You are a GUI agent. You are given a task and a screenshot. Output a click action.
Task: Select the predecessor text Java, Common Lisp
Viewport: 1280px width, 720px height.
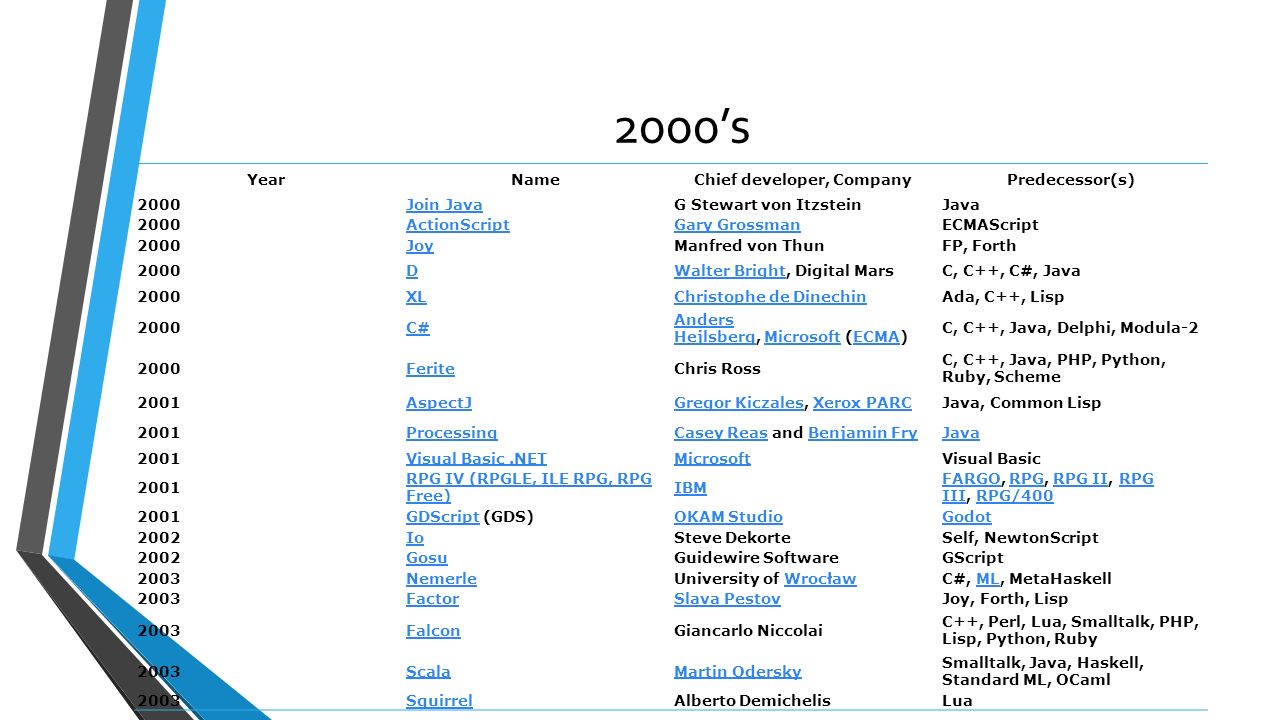[1021, 403]
